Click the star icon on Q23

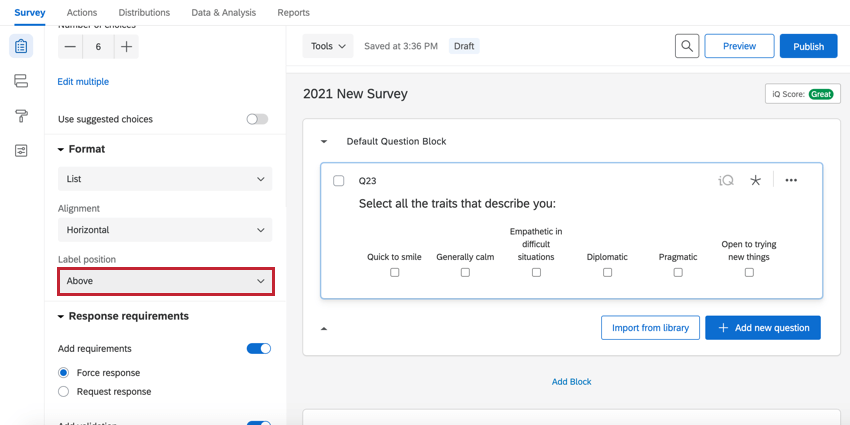755,180
